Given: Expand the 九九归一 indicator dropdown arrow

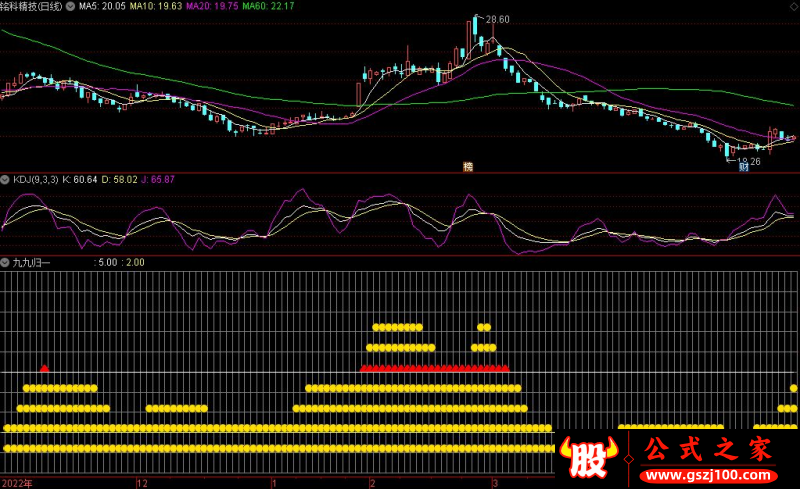Looking at the screenshot, I should pos(5,262).
